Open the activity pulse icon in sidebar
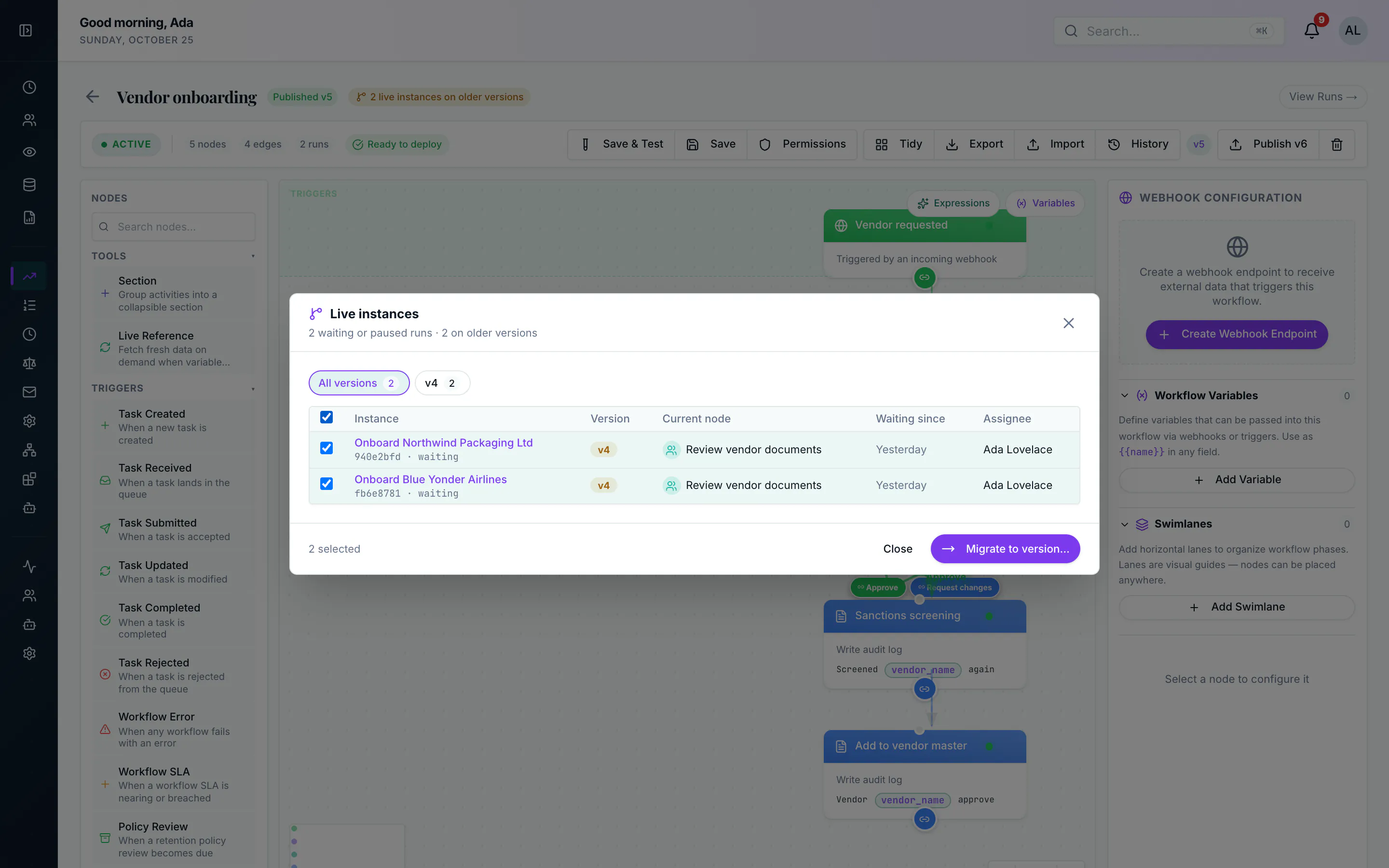The image size is (1389, 868). [x=29, y=567]
